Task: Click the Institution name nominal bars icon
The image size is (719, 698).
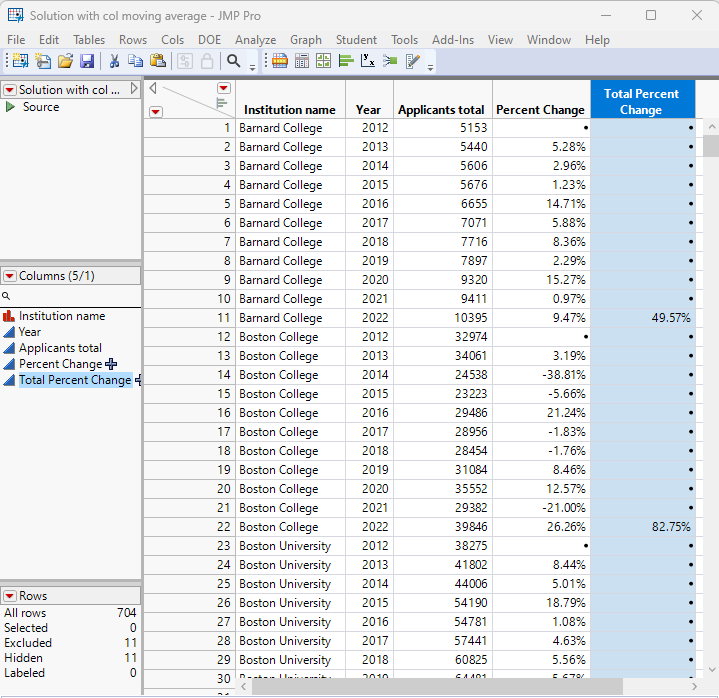Action: tap(9, 316)
